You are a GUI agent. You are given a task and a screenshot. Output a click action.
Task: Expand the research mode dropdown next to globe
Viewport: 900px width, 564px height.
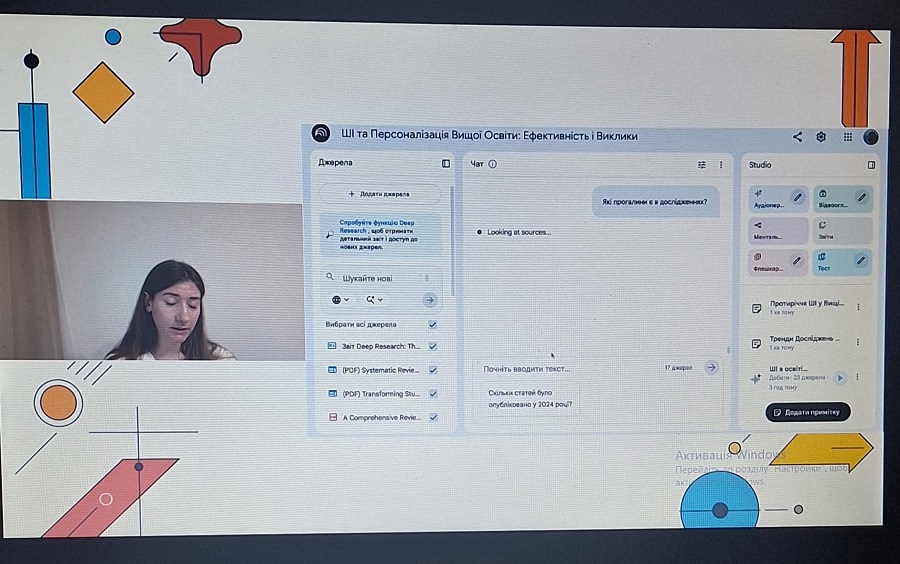375,299
